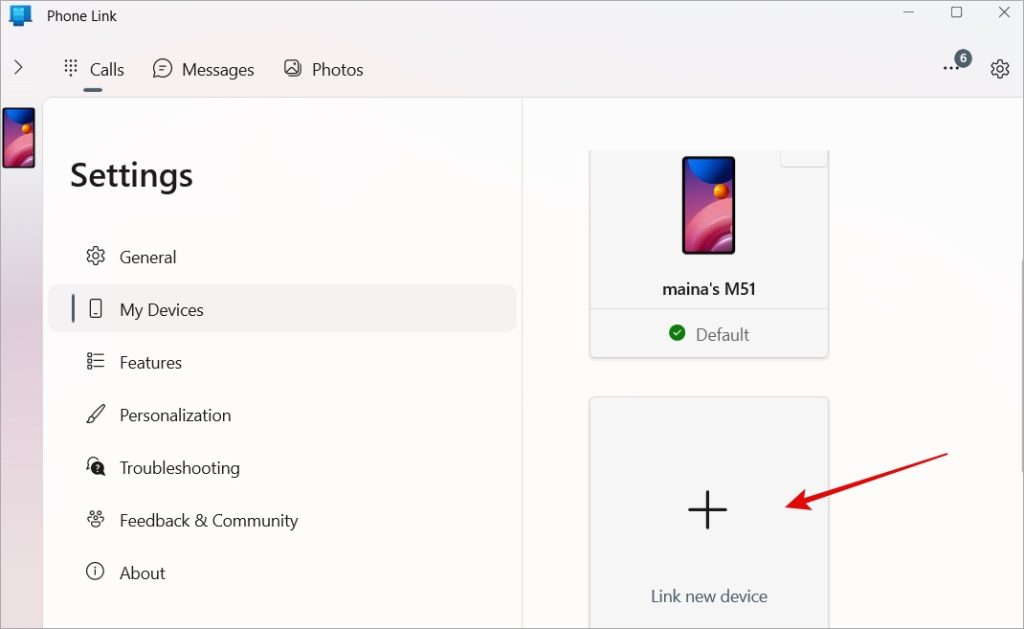The image size is (1024, 629).
Task: Click the green Default checkmark icon
Action: click(x=677, y=334)
